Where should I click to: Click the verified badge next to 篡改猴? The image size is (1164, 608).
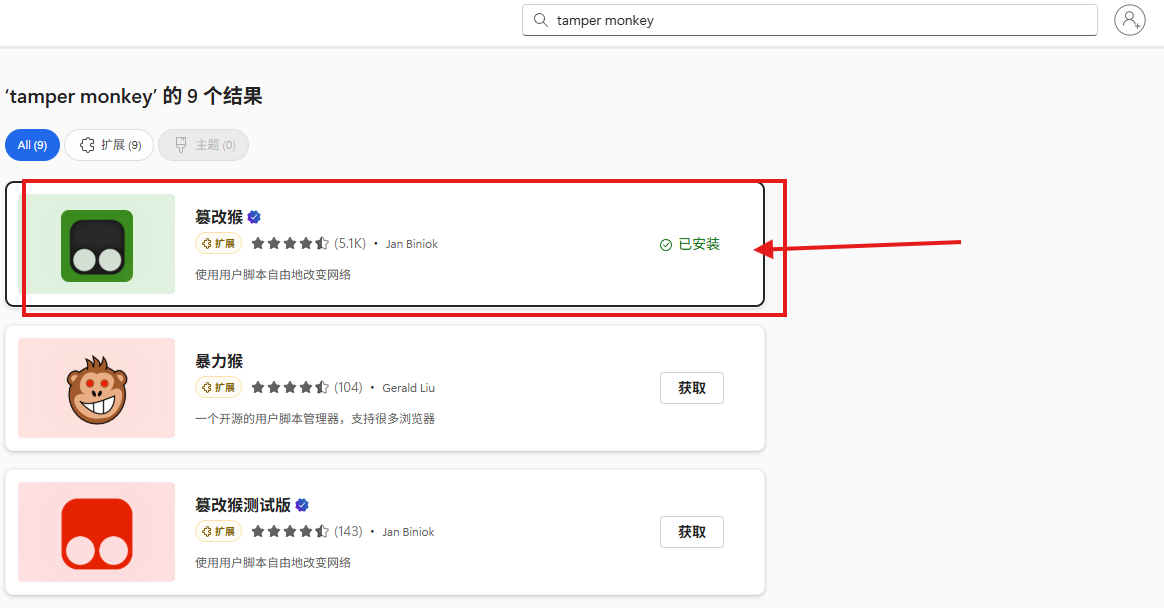[x=254, y=217]
